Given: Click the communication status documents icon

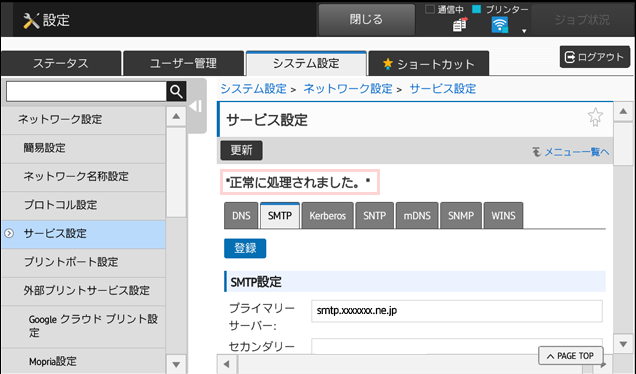Looking at the screenshot, I should 460,24.
